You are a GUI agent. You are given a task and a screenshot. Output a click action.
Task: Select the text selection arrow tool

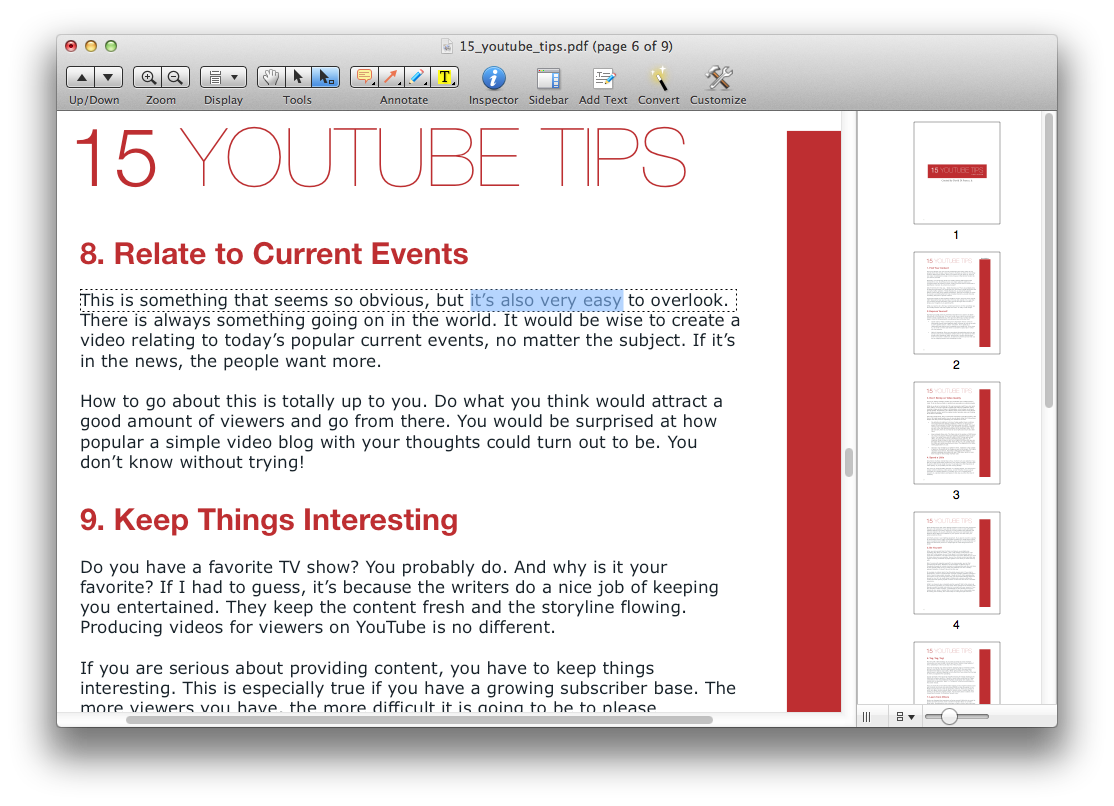pos(298,77)
